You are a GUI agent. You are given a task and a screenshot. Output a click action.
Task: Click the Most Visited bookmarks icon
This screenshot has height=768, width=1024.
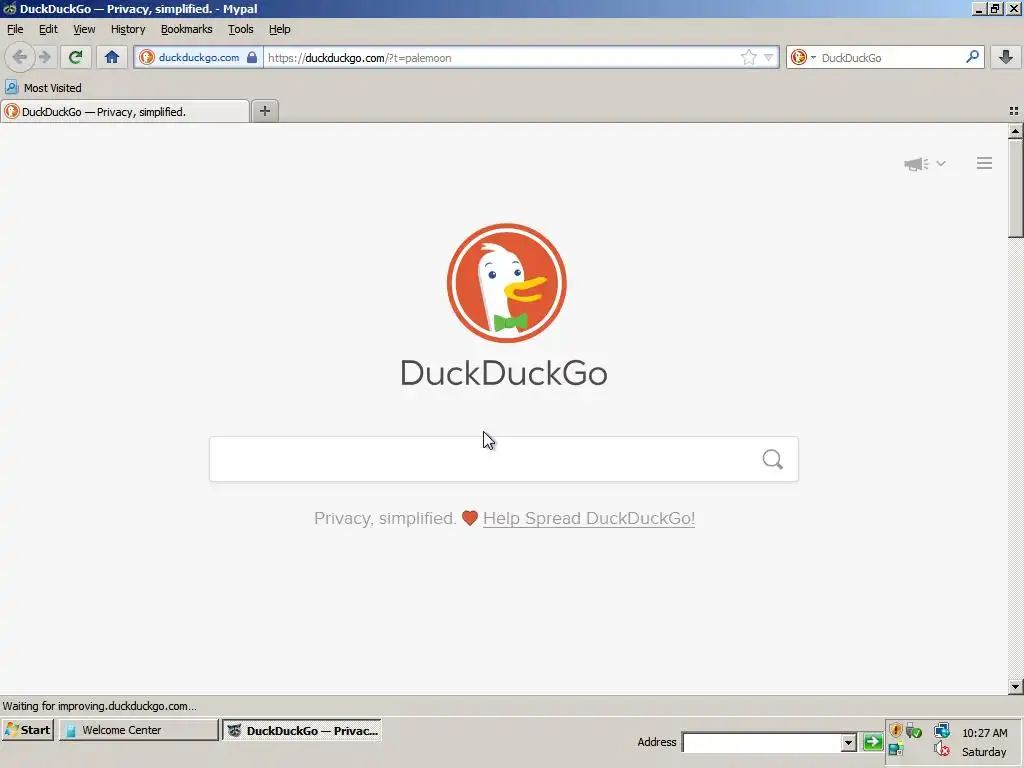11,88
